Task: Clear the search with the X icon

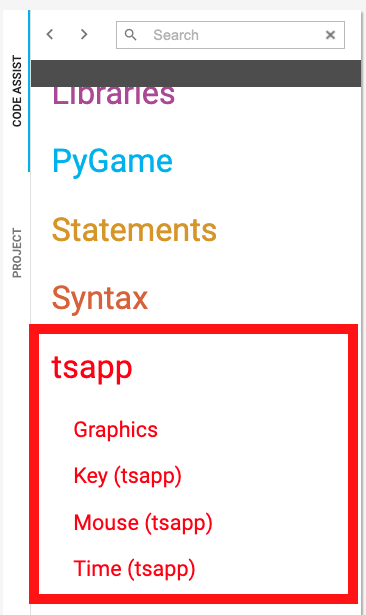Action: click(x=330, y=35)
